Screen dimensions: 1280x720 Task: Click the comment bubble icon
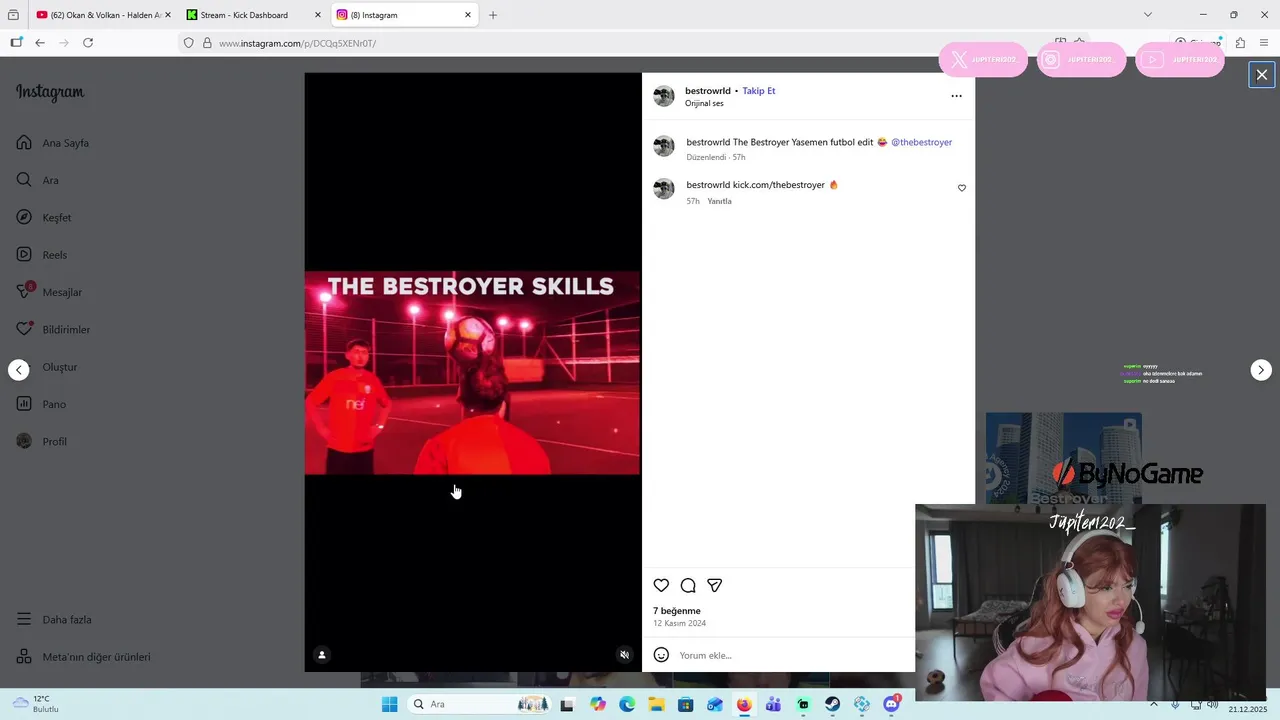[x=688, y=586]
